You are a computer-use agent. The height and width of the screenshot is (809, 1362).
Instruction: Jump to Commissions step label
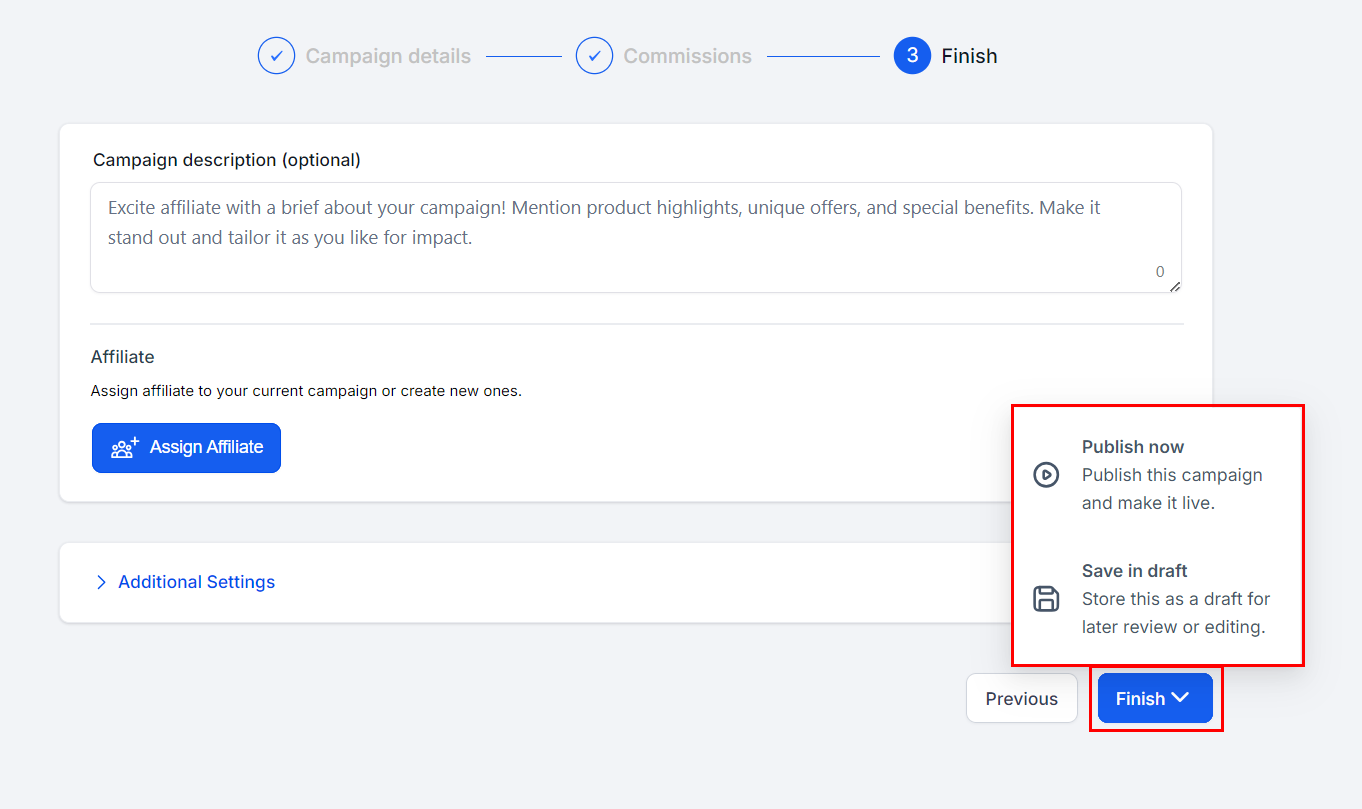pyautogui.click(x=687, y=56)
